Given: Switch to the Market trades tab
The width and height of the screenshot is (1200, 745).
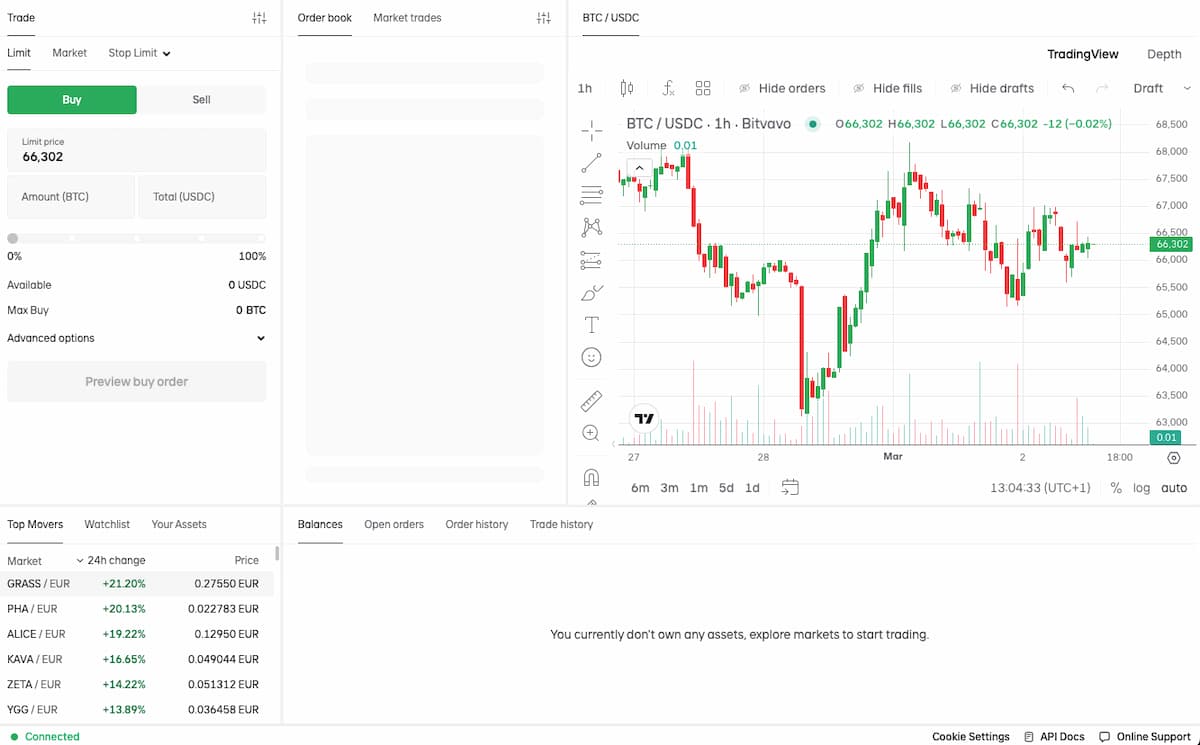Looking at the screenshot, I should point(407,17).
